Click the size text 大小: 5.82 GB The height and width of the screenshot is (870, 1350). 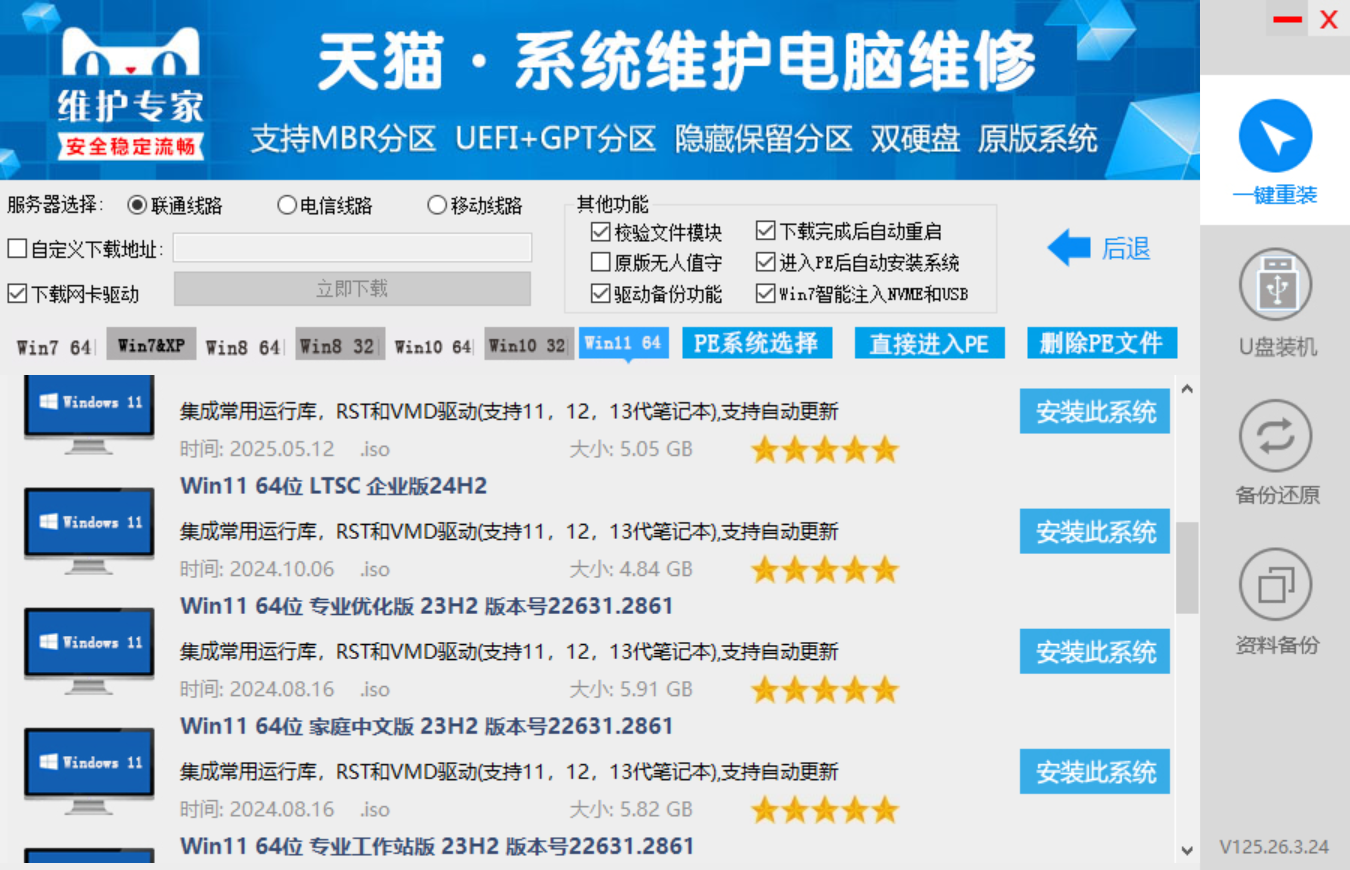(x=631, y=810)
